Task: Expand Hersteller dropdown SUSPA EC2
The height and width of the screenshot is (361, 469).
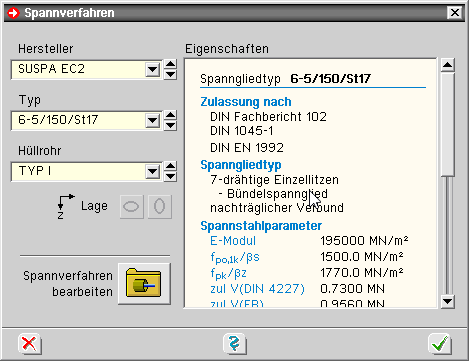Action: point(153,70)
